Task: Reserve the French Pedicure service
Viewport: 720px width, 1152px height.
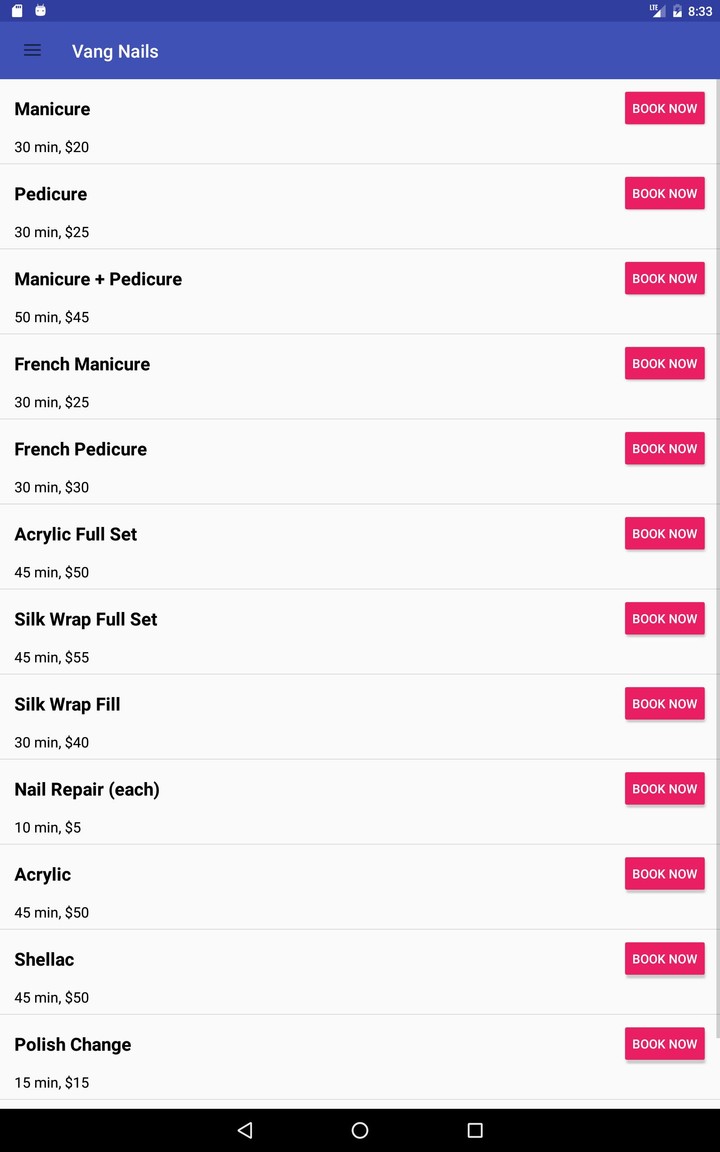Action: 664,448
